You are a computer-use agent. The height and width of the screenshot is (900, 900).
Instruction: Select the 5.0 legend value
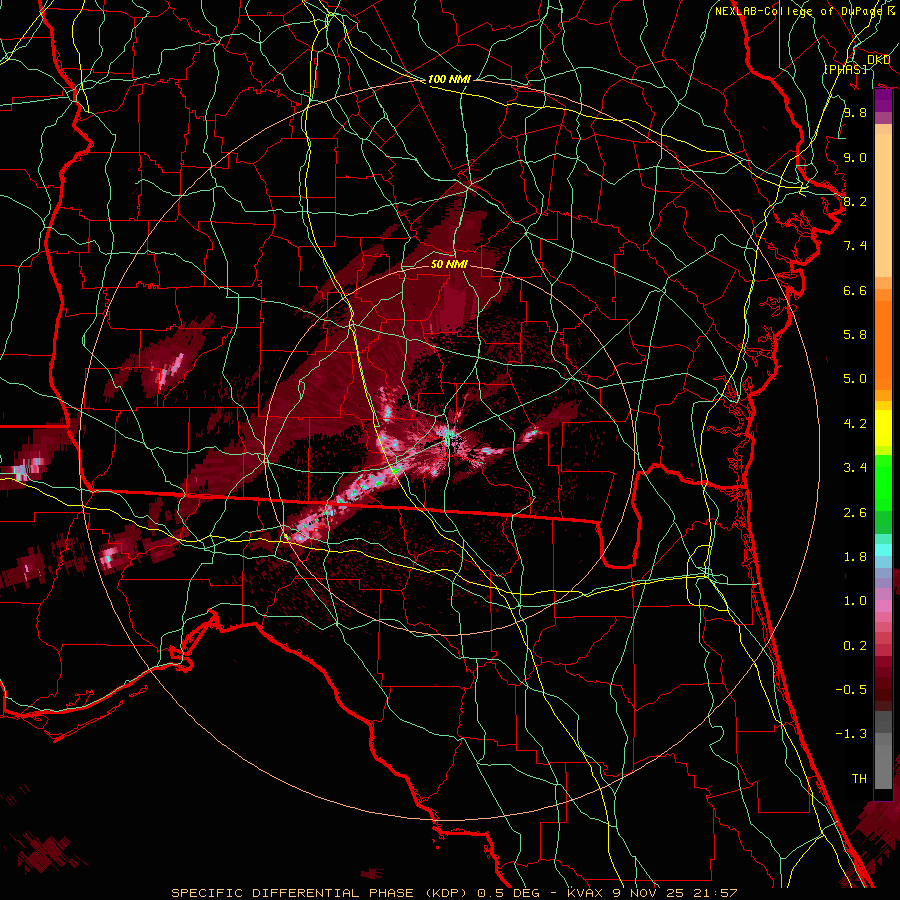pyautogui.click(x=855, y=379)
